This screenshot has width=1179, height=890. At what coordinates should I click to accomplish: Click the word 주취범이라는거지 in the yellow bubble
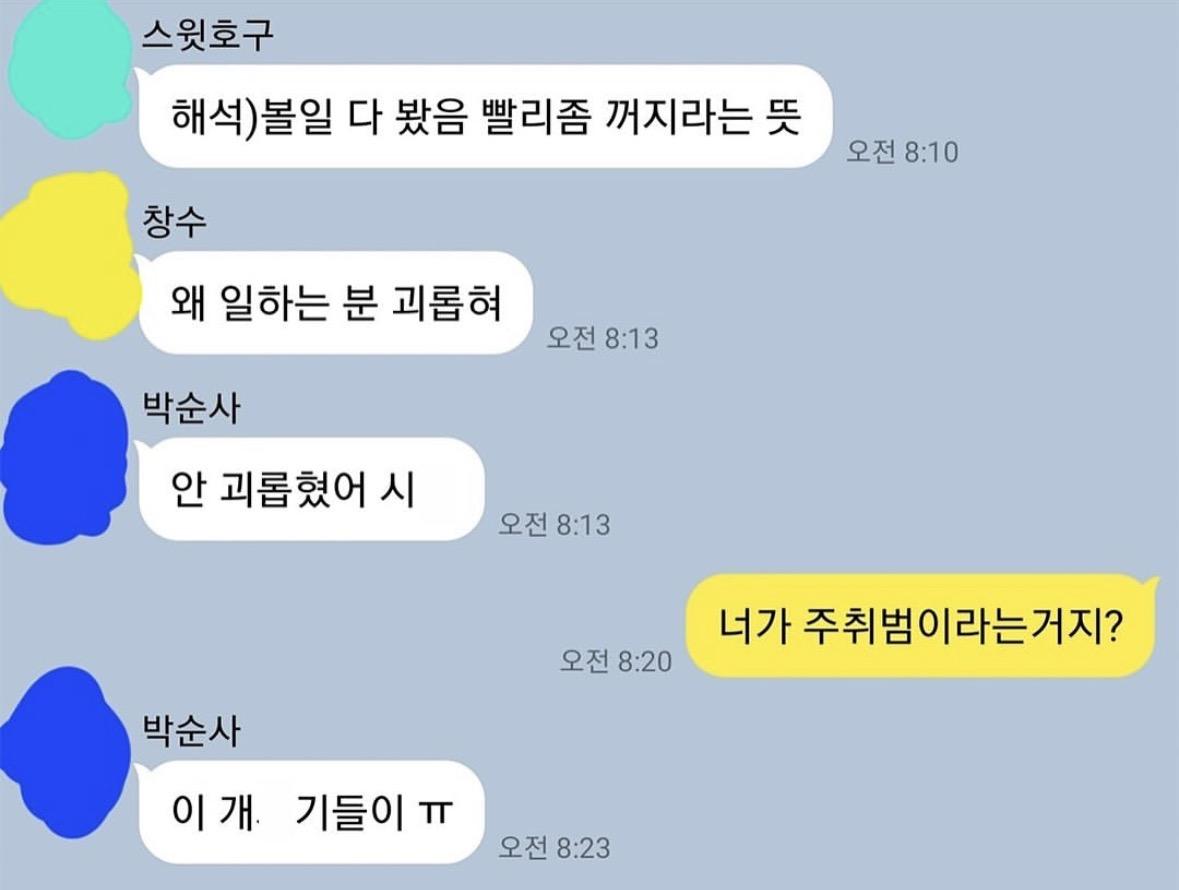pyautogui.click(x=955, y=625)
